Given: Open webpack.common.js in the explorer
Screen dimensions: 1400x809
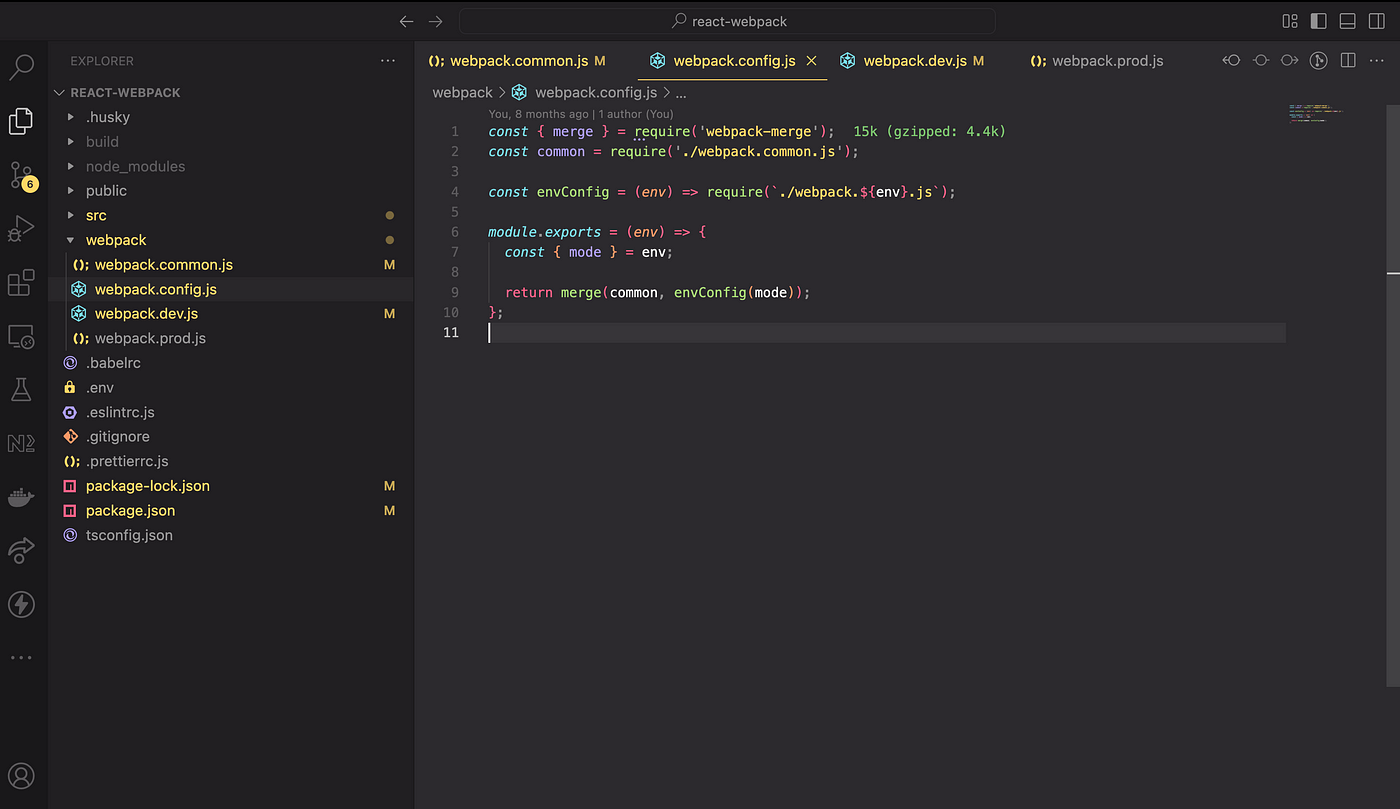Looking at the screenshot, I should click(231, 265).
